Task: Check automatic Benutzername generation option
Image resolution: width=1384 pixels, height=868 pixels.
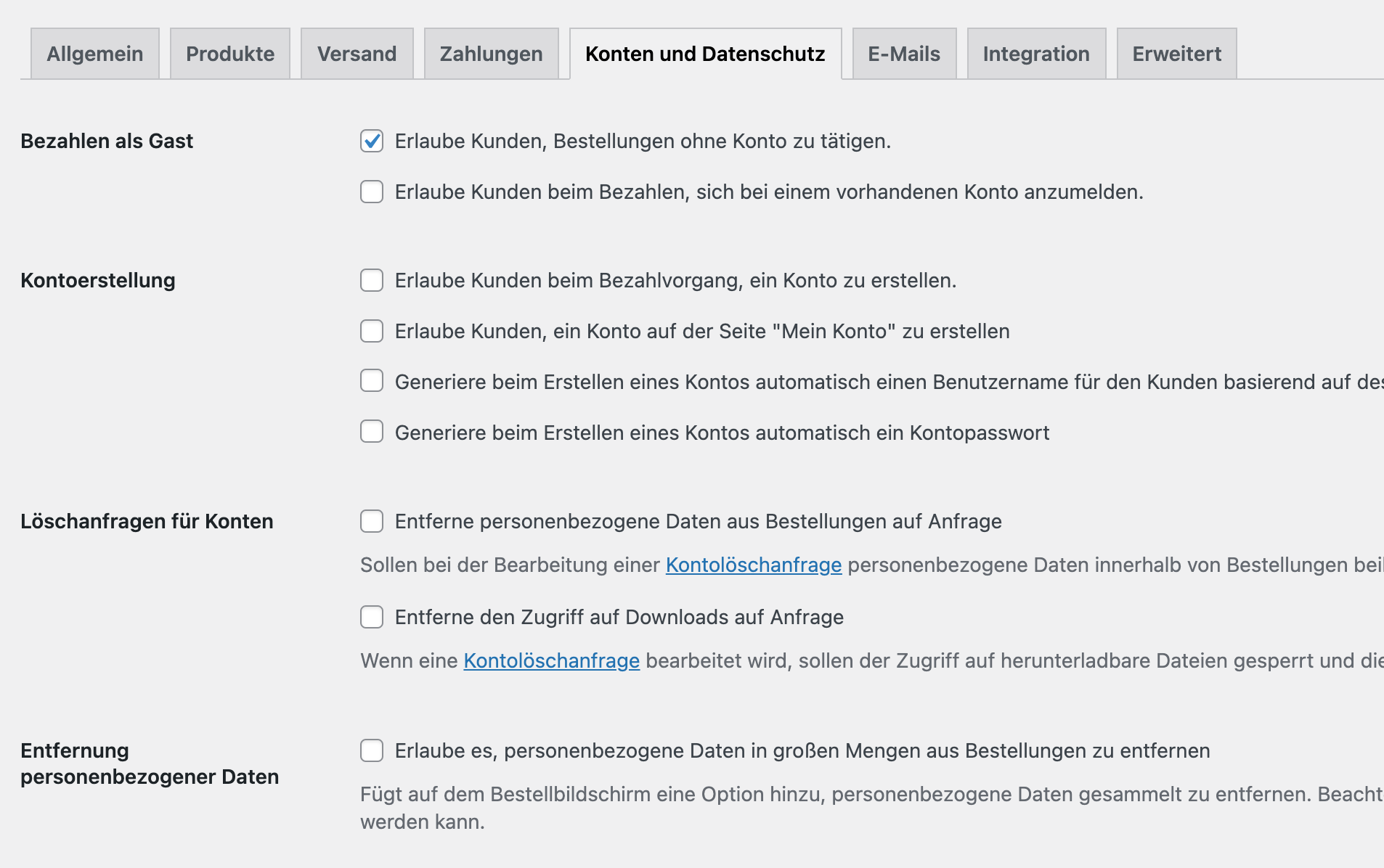Action: coord(372,381)
